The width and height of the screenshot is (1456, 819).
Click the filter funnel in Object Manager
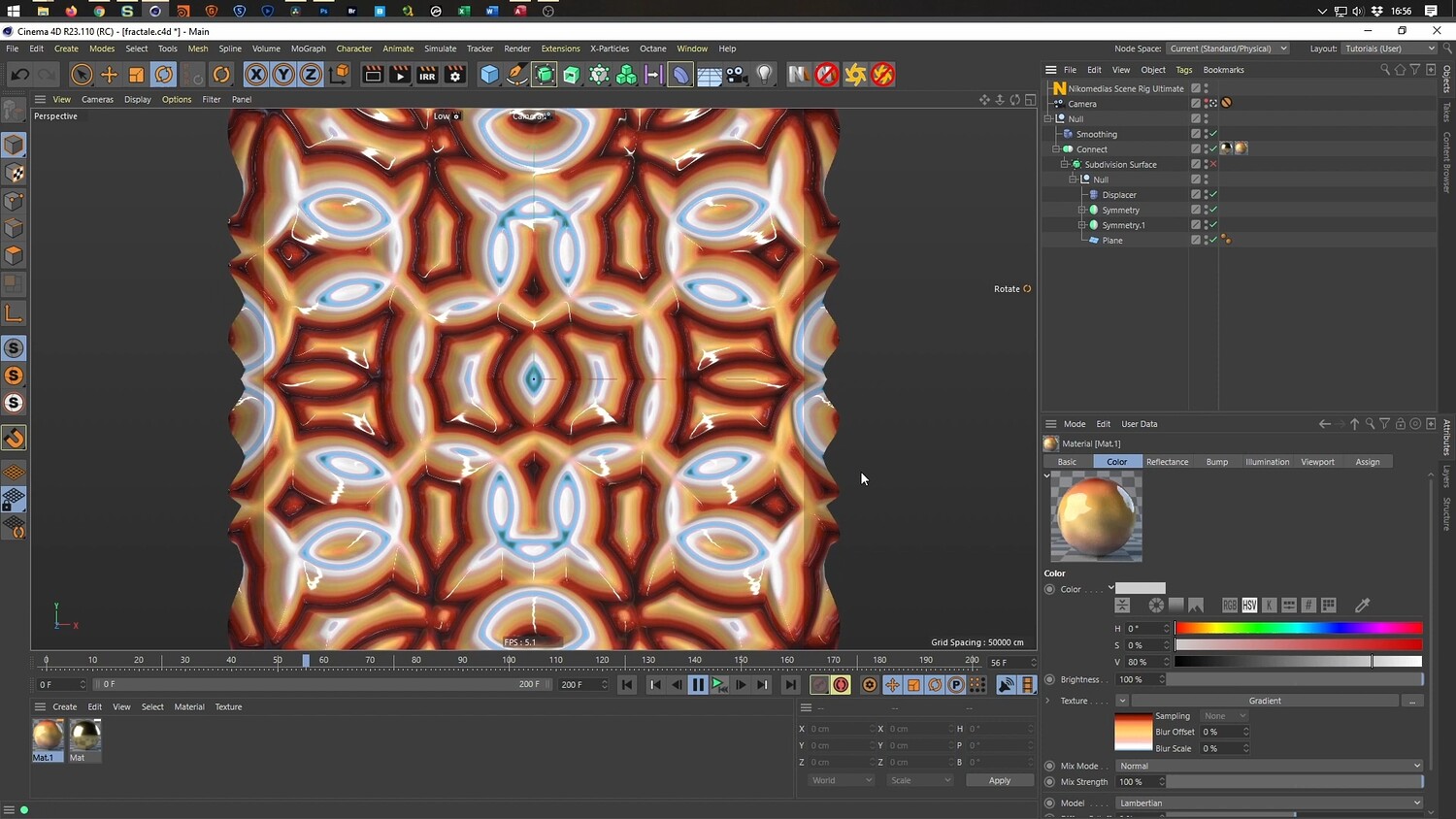pos(1415,70)
